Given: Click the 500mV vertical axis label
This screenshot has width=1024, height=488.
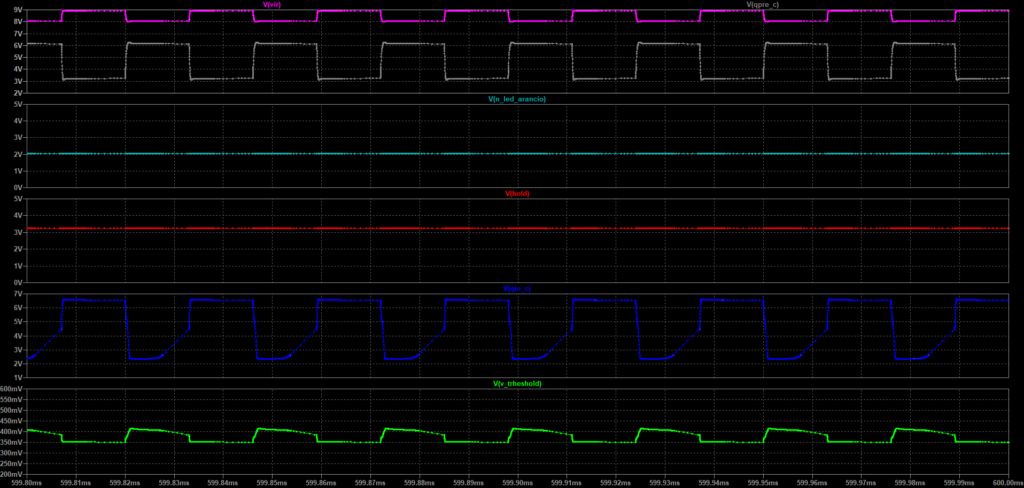Looking at the screenshot, I should click(x=12, y=410).
